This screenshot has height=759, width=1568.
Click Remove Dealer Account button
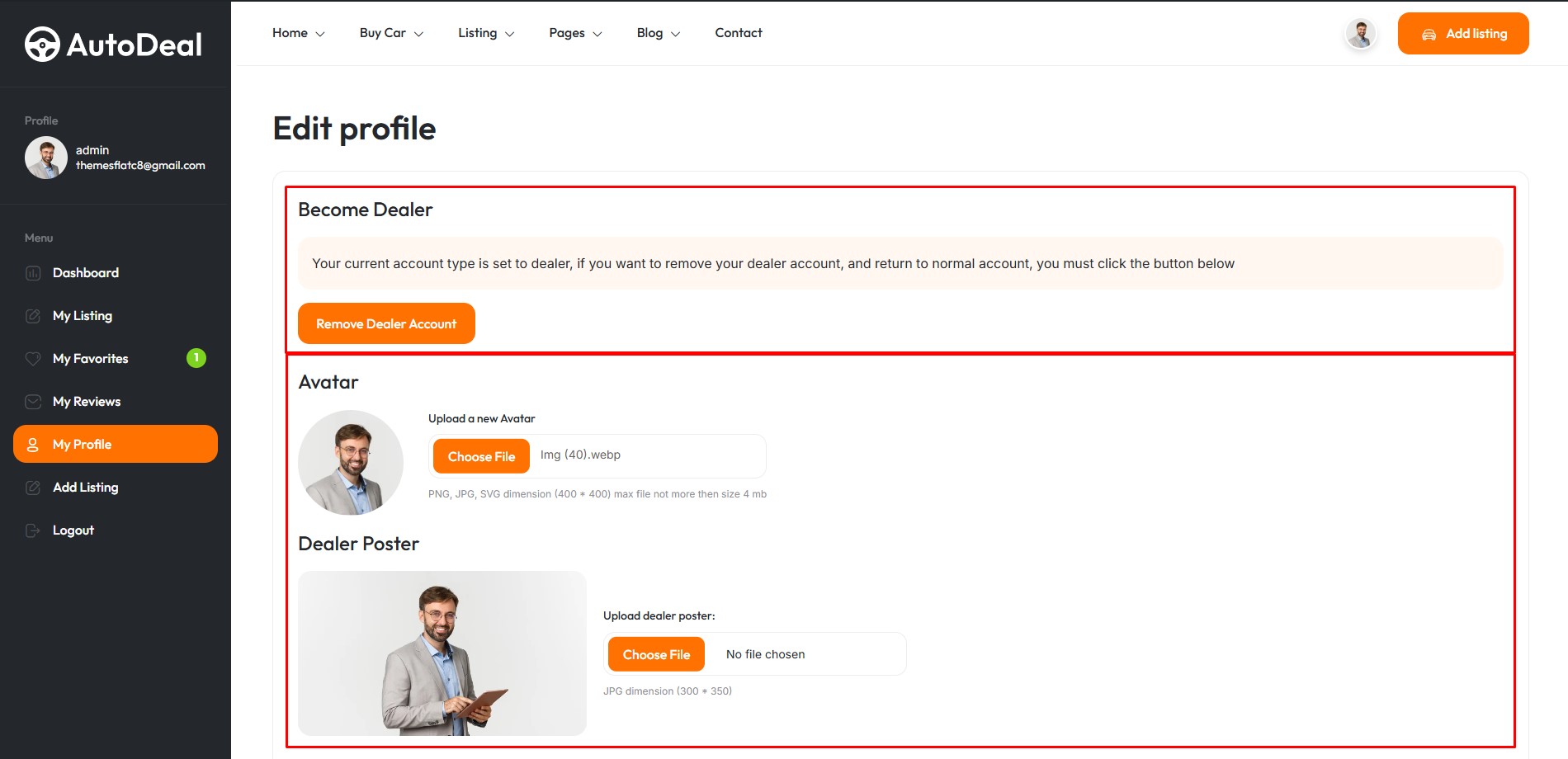pyautogui.click(x=386, y=323)
